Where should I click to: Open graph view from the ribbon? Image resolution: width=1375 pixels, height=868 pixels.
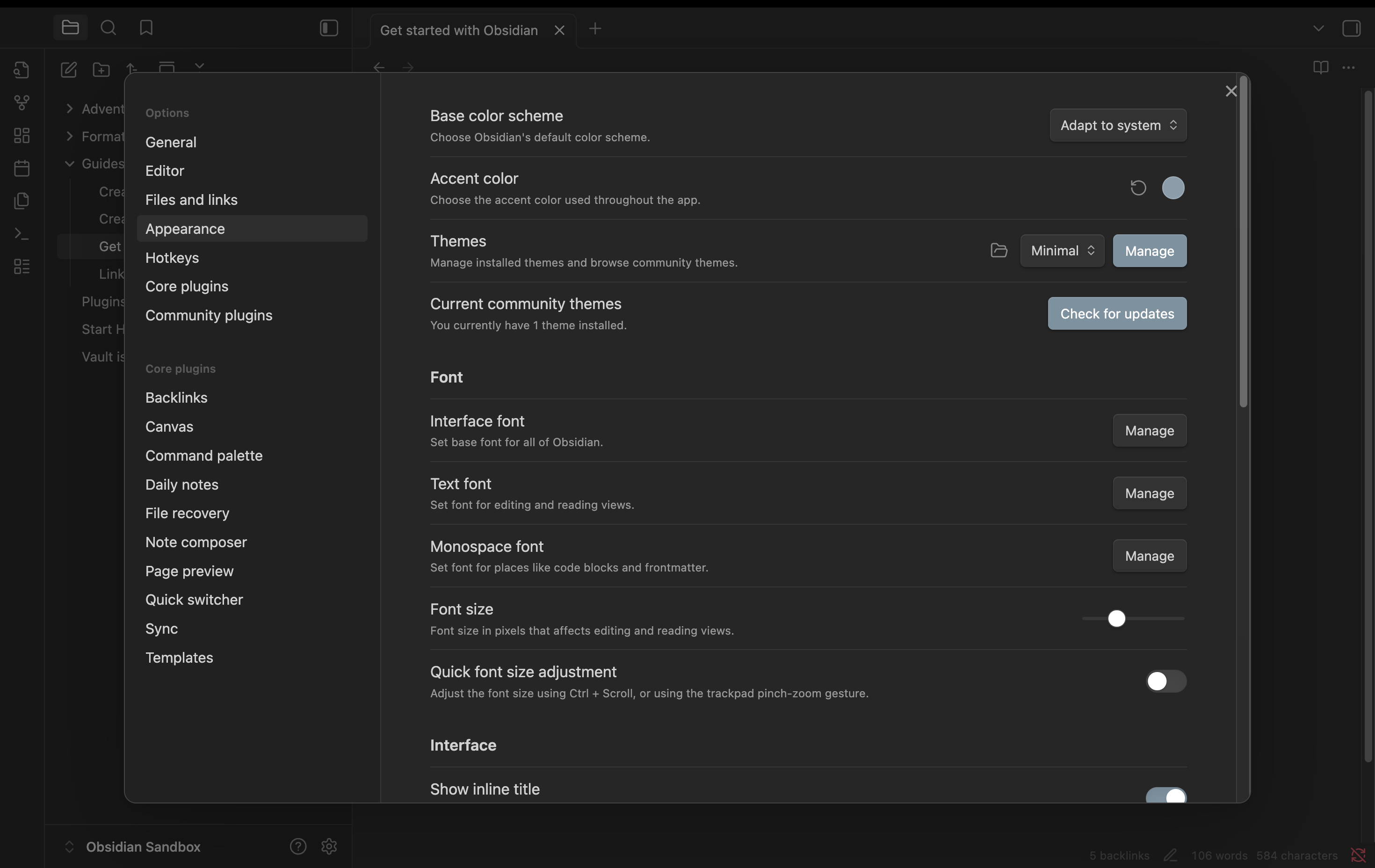click(x=22, y=103)
